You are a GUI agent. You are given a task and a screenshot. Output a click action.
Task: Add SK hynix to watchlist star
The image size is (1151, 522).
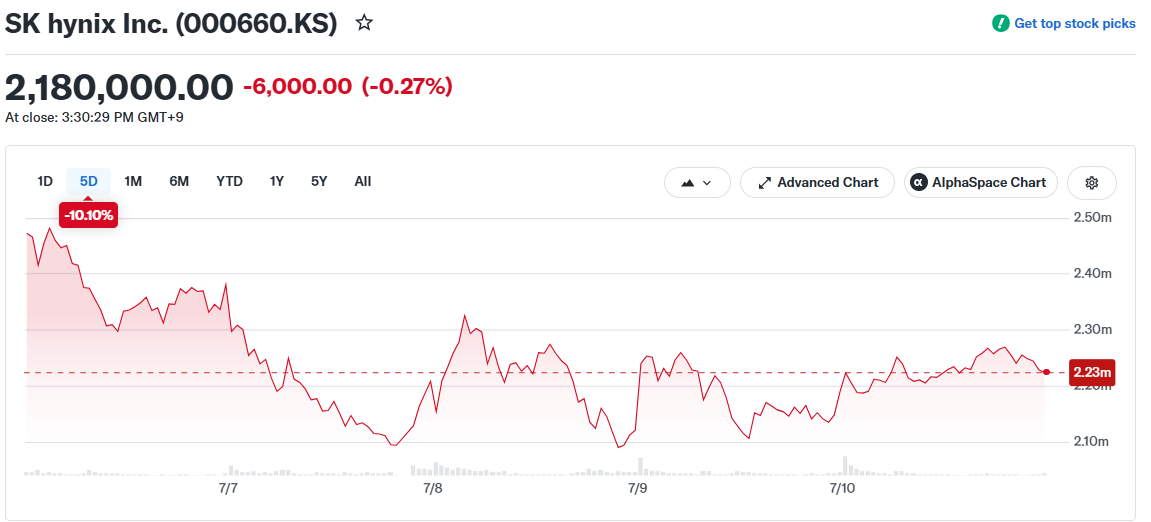click(x=364, y=23)
